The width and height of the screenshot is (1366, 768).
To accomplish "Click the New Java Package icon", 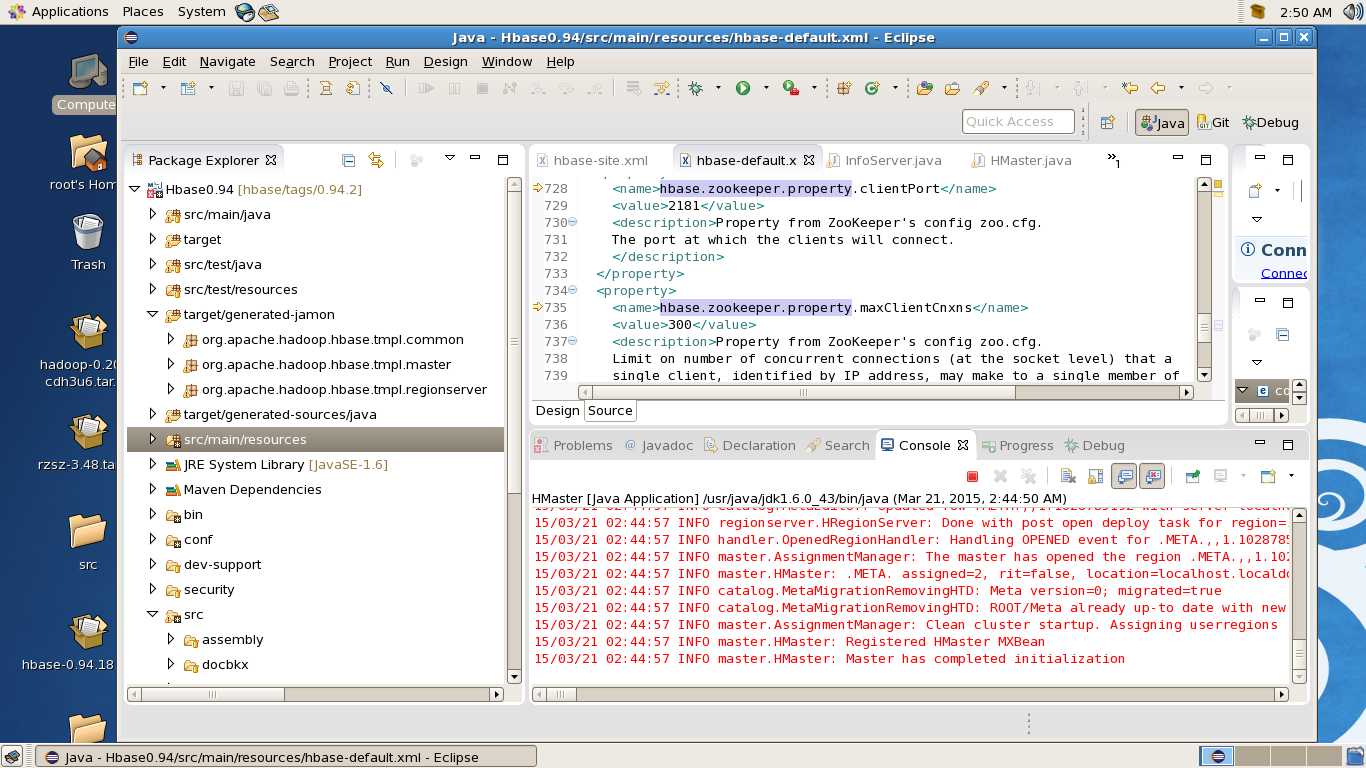I will tap(844, 88).
